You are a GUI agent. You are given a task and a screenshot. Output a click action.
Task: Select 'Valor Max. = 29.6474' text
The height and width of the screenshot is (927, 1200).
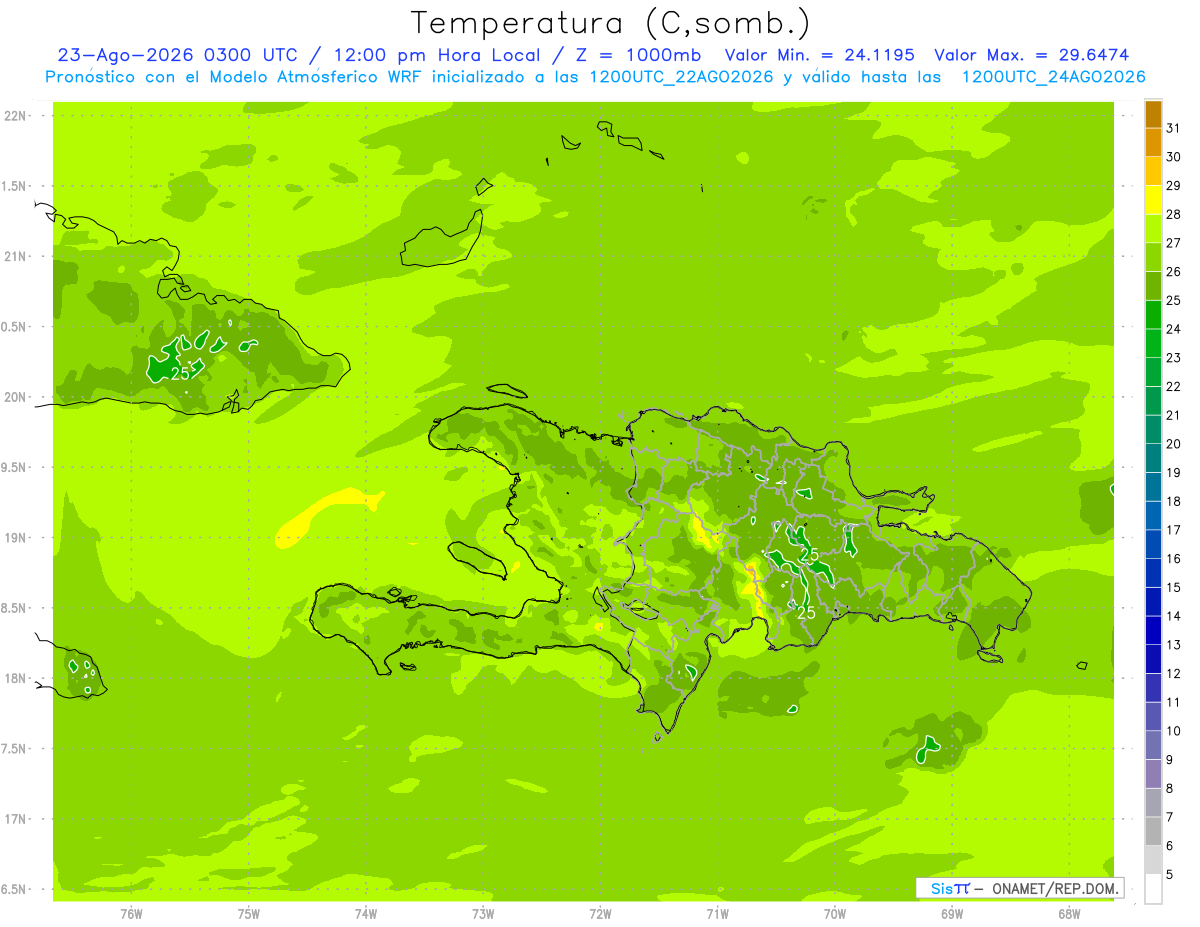(1032, 55)
